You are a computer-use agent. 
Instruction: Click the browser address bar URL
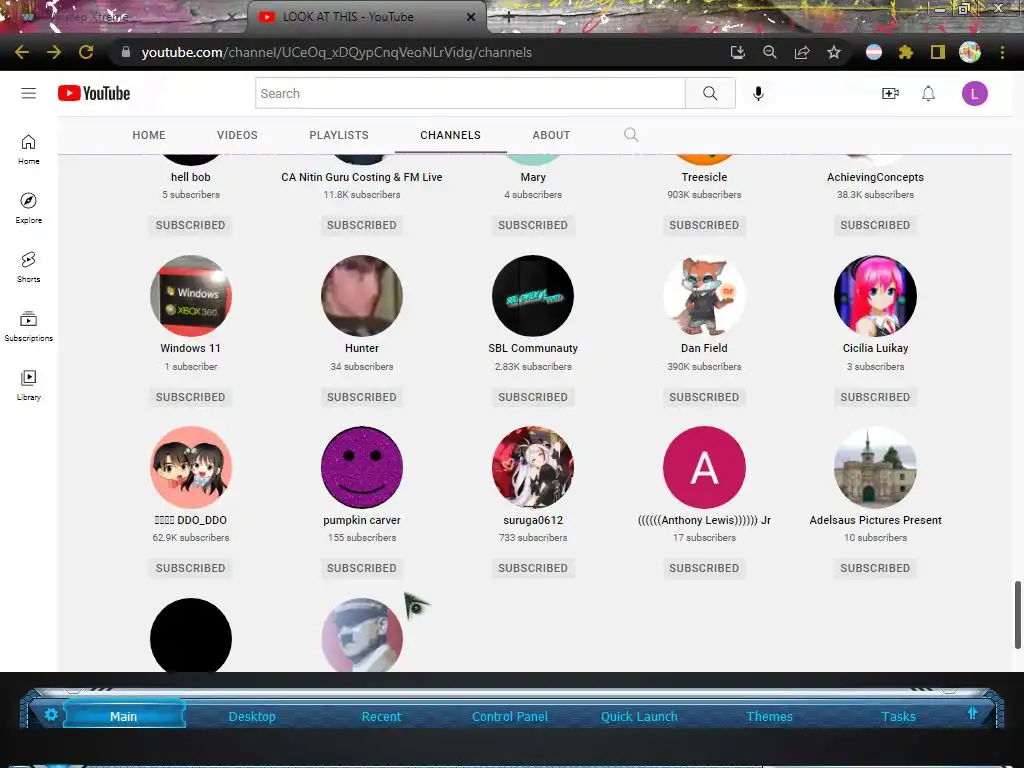336,52
